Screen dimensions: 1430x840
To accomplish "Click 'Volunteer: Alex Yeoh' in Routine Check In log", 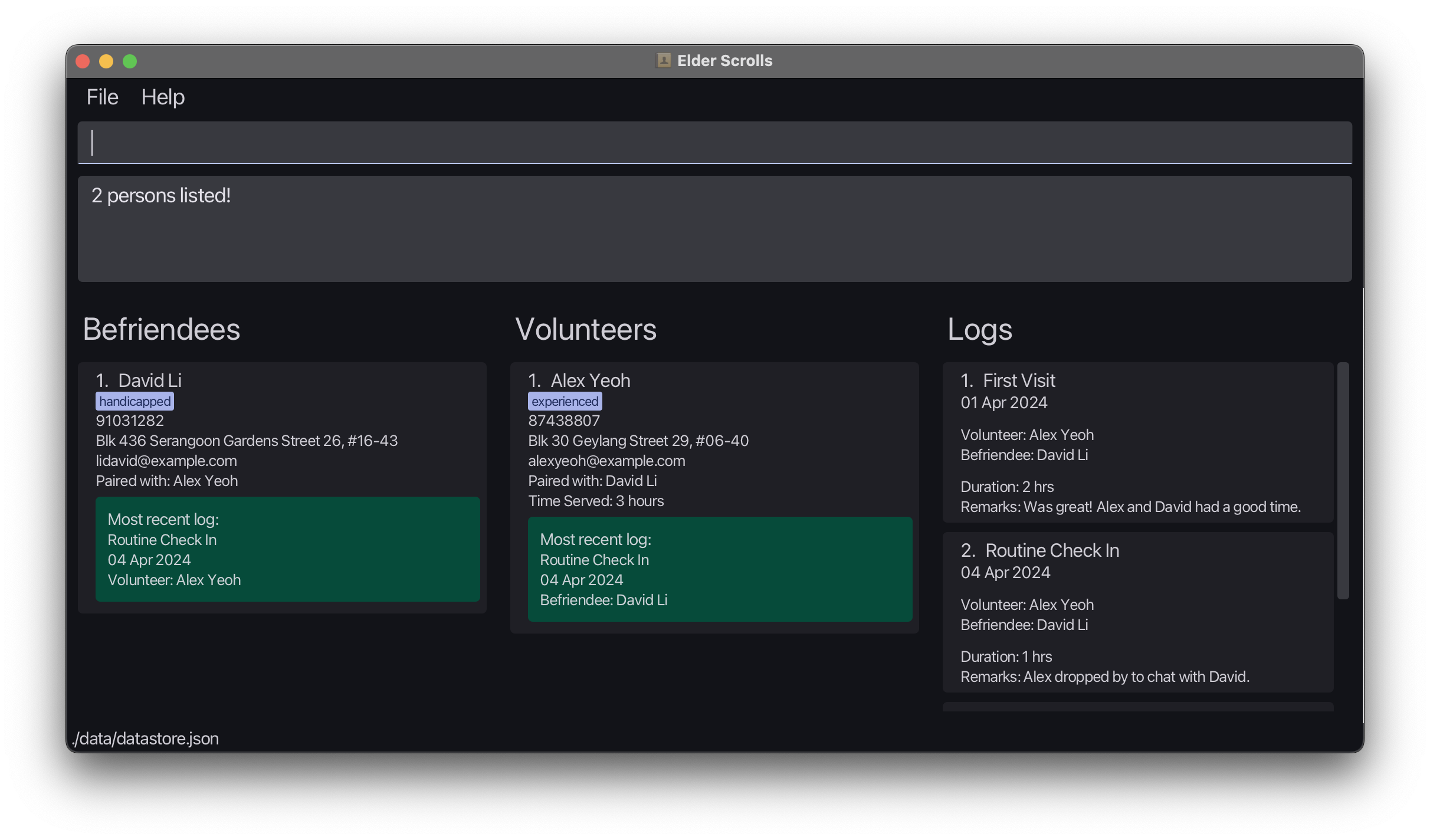I will click(1027, 605).
